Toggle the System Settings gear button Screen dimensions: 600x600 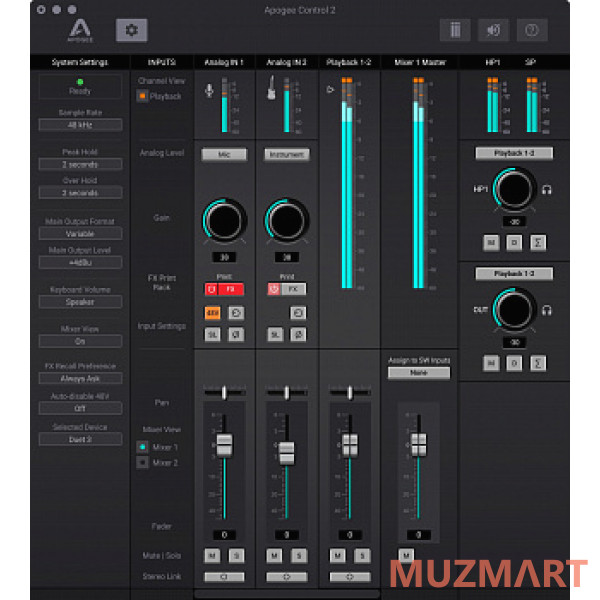(132, 30)
